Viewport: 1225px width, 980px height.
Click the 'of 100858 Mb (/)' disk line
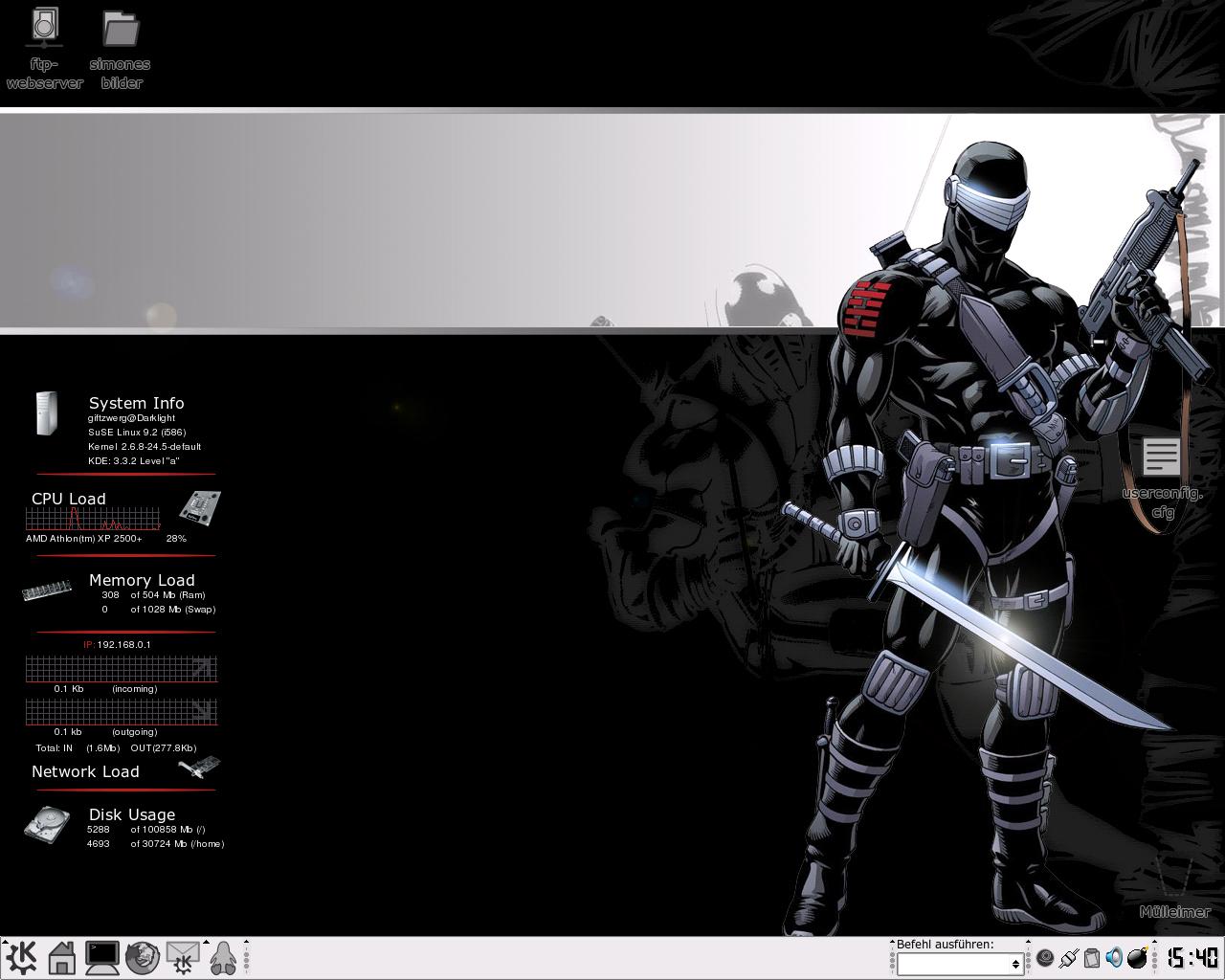[167, 830]
